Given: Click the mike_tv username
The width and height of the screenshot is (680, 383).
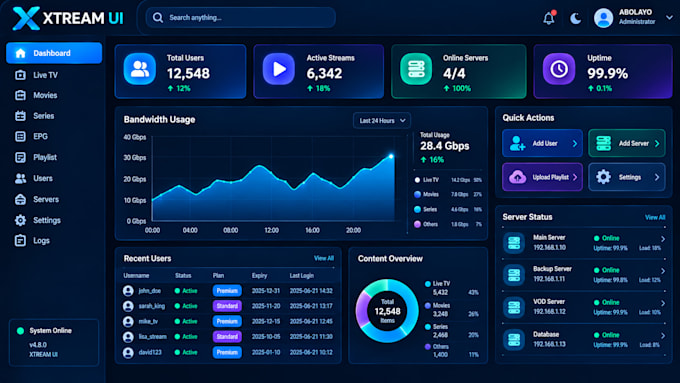Looking at the screenshot, I should 148,321.
